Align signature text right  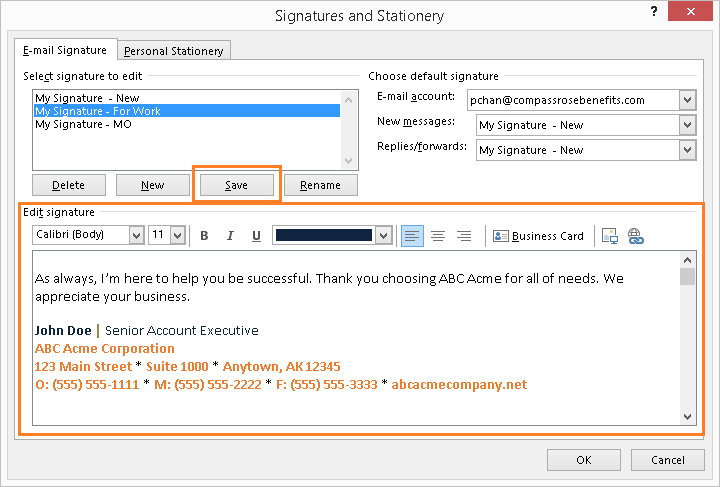[464, 236]
